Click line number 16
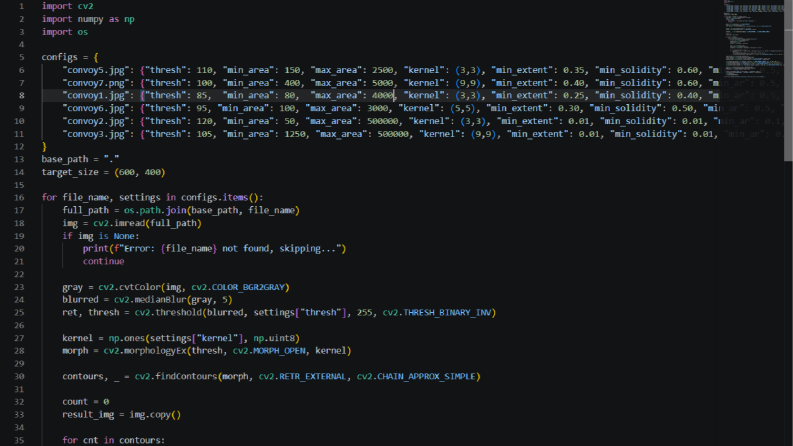This screenshot has height=446, width=793. pos(19,197)
